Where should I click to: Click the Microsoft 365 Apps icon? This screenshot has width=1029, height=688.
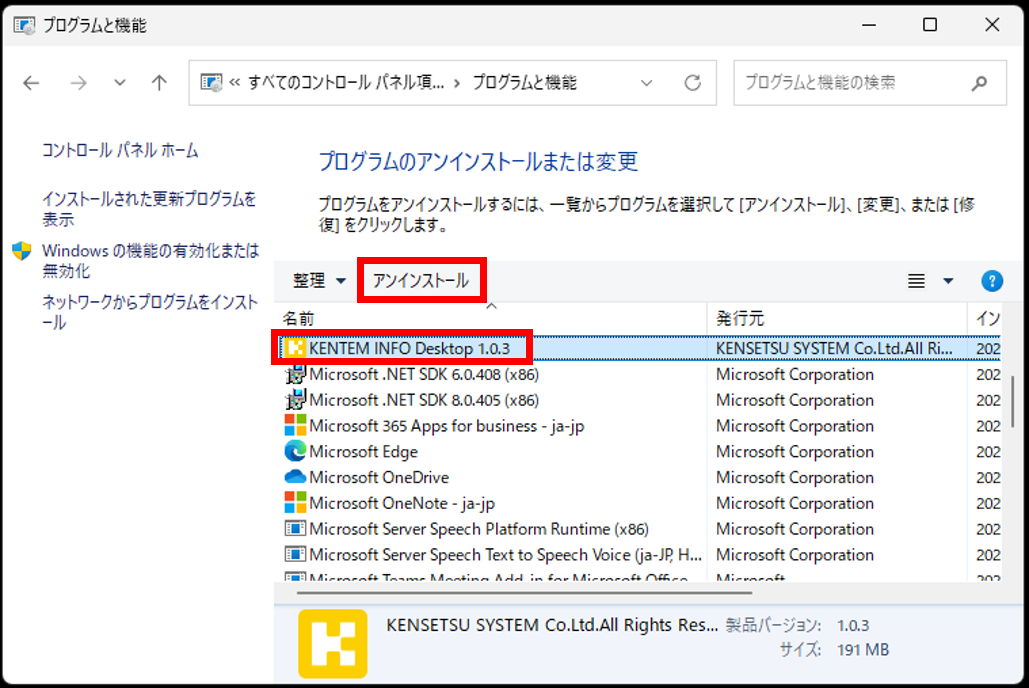pyautogui.click(x=294, y=426)
